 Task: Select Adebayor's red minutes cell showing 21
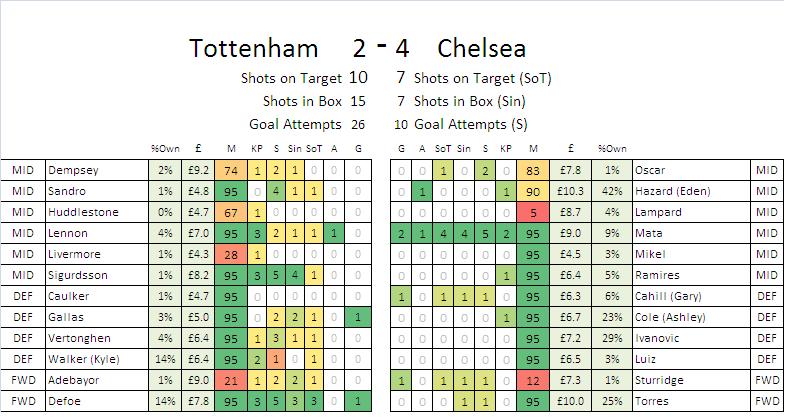[231, 380]
